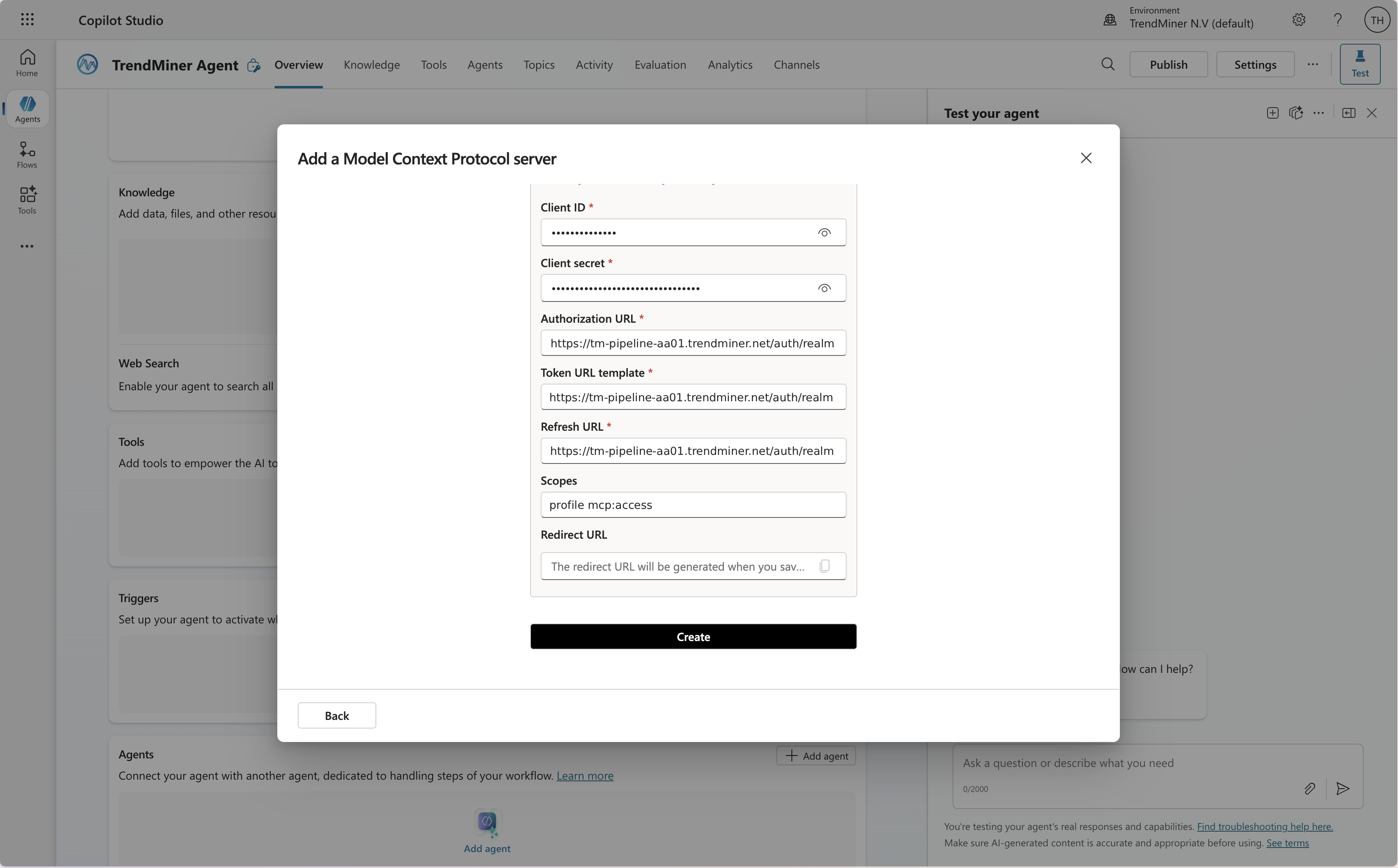Open Agents in the left sidebar
The image size is (1398, 868).
coord(27,109)
